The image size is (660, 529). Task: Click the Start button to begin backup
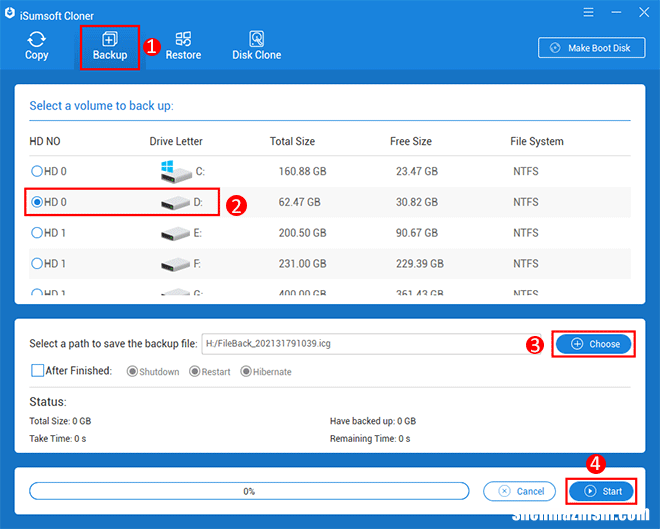coord(601,491)
